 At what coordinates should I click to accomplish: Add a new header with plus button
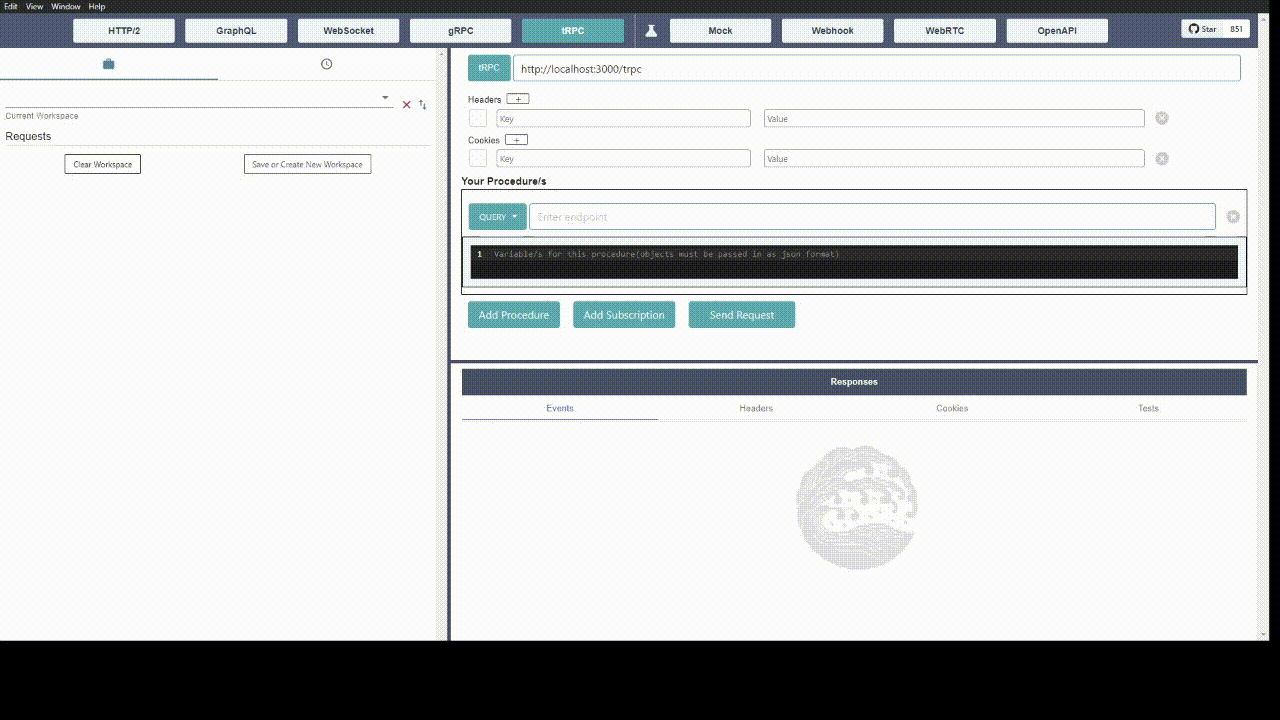point(518,99)
